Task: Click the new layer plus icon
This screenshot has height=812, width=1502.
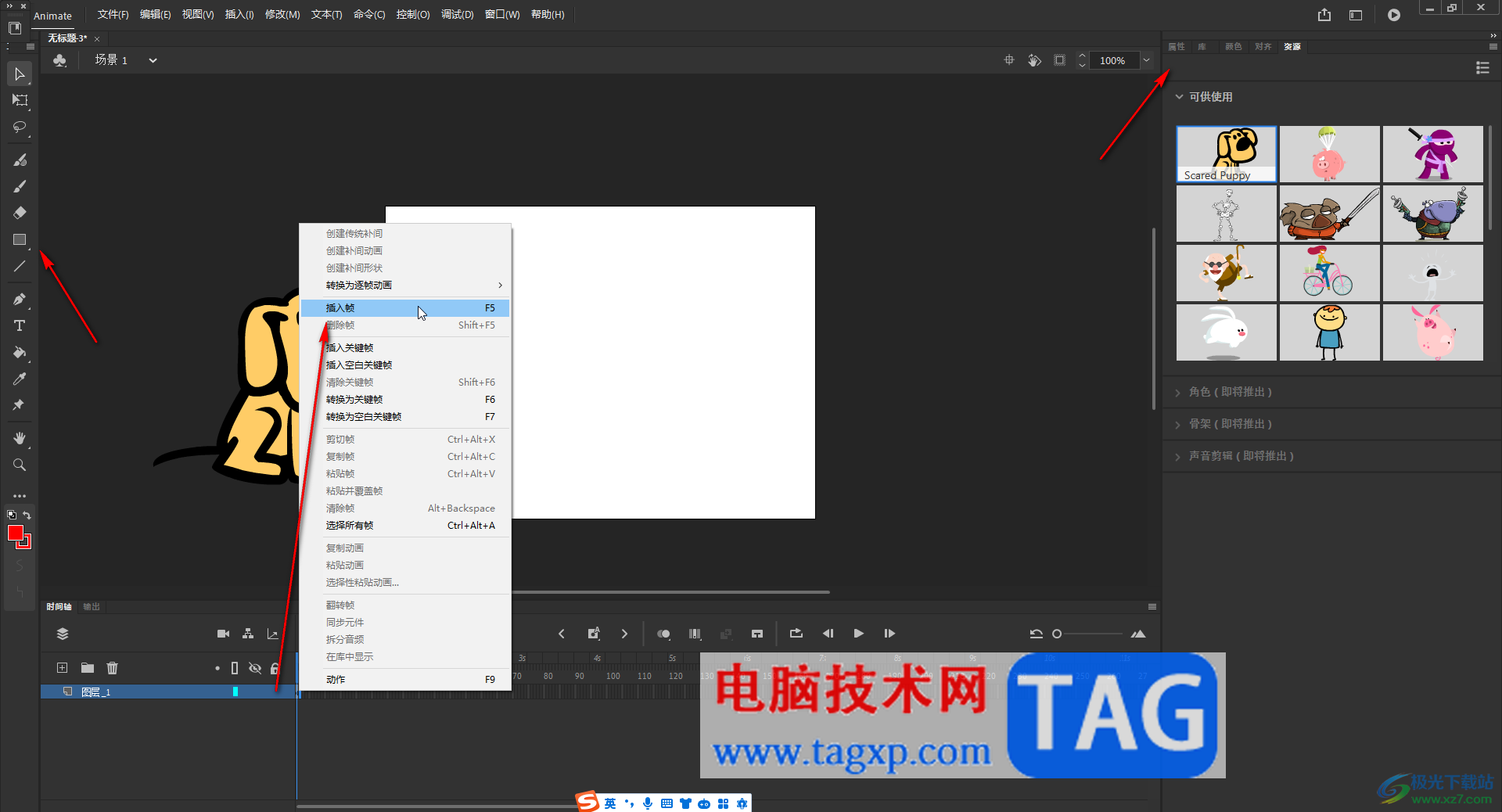Action: (x=62, y=667)
